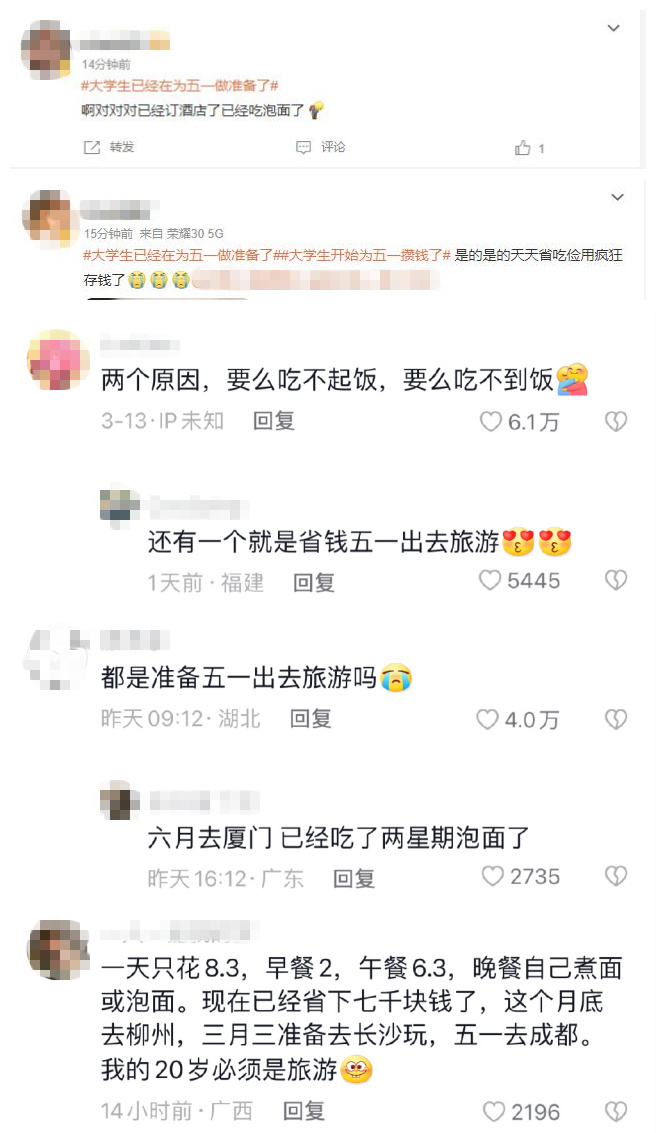Image resolution: width=656 pixels, height=1133 pixels.
Task: Tap heart on the 2735-like 广东 reply
Action: pos(492,876)
